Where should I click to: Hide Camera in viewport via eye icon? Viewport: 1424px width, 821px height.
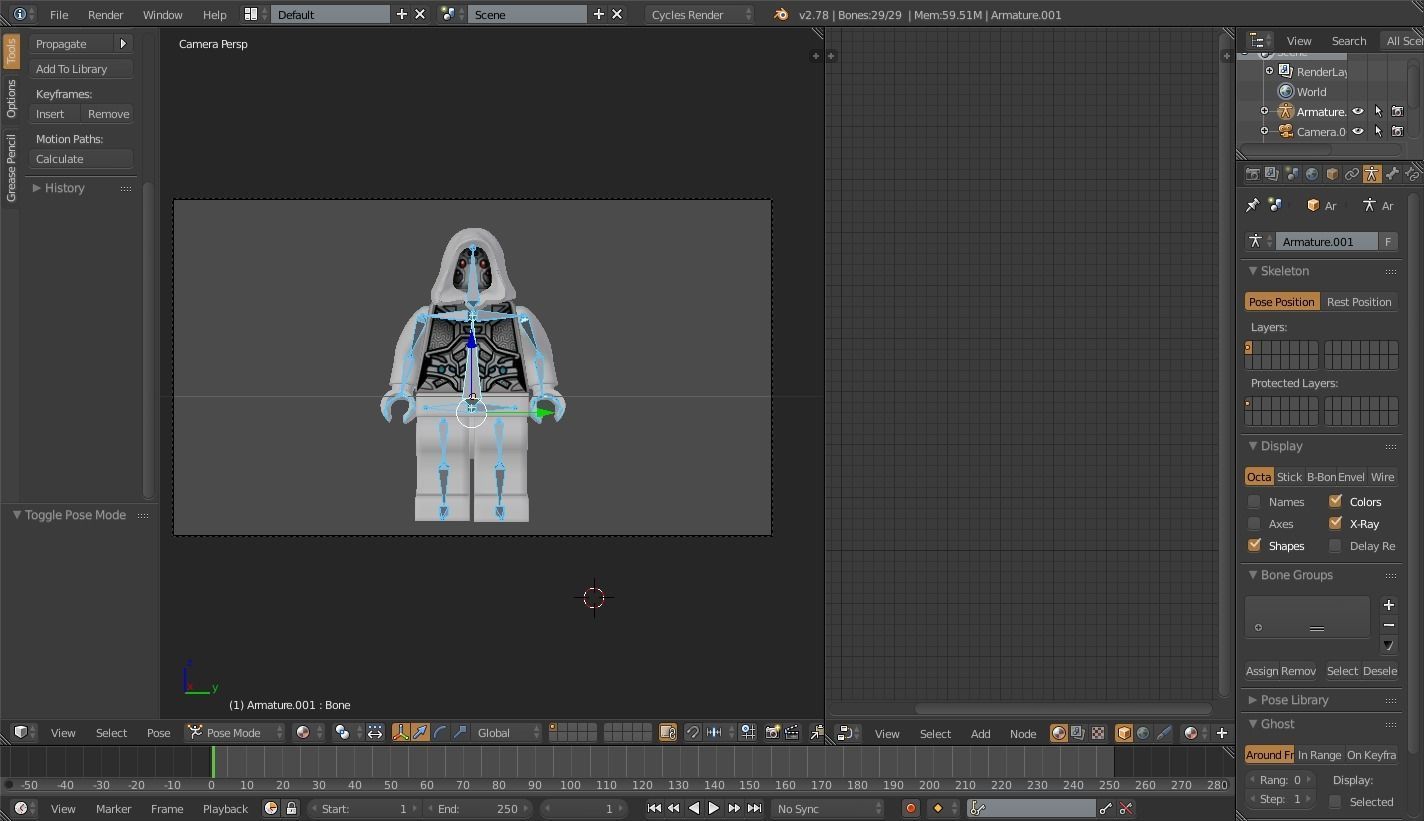tap(1358, 132)
